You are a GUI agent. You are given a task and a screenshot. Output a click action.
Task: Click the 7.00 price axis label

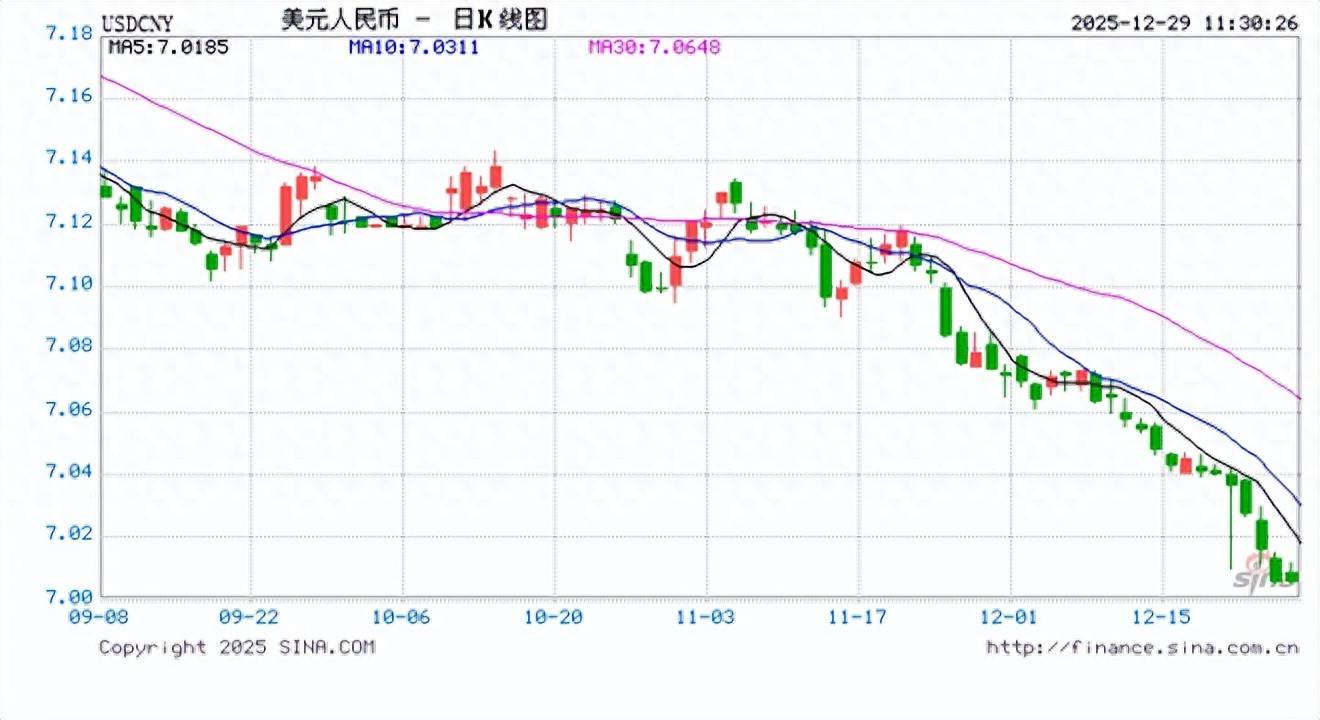pyautogui.click(x=67, y=595)
